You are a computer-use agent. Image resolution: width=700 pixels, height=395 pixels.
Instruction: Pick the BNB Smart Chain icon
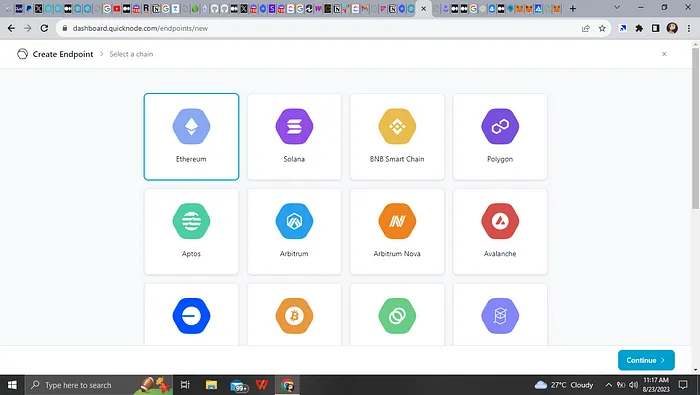click(397, 126)
